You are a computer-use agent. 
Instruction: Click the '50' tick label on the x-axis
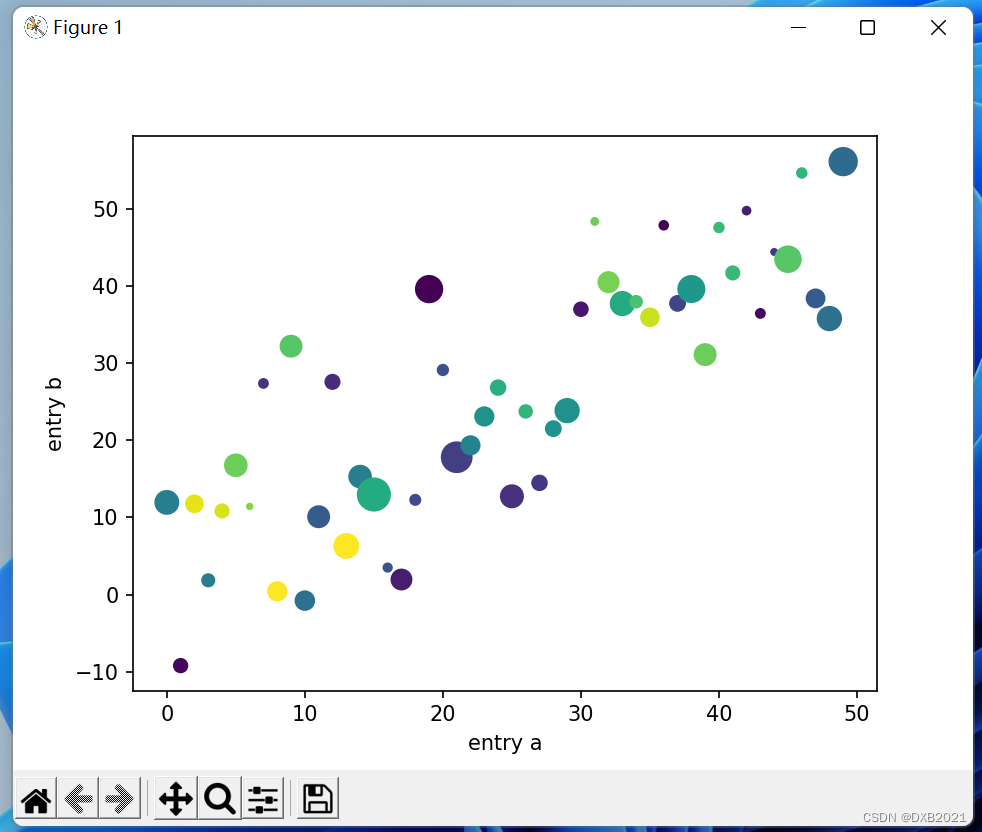click(x=856, y=711)
